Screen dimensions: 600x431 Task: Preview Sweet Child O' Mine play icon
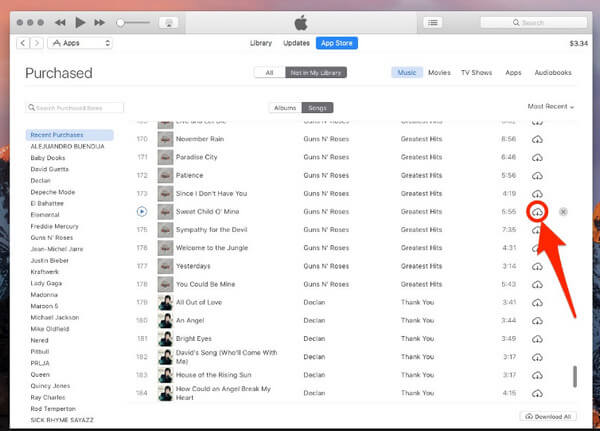[x=142, y=211]
